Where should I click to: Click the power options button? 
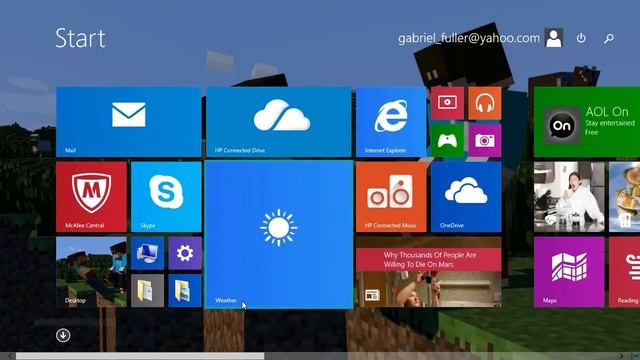581,38
